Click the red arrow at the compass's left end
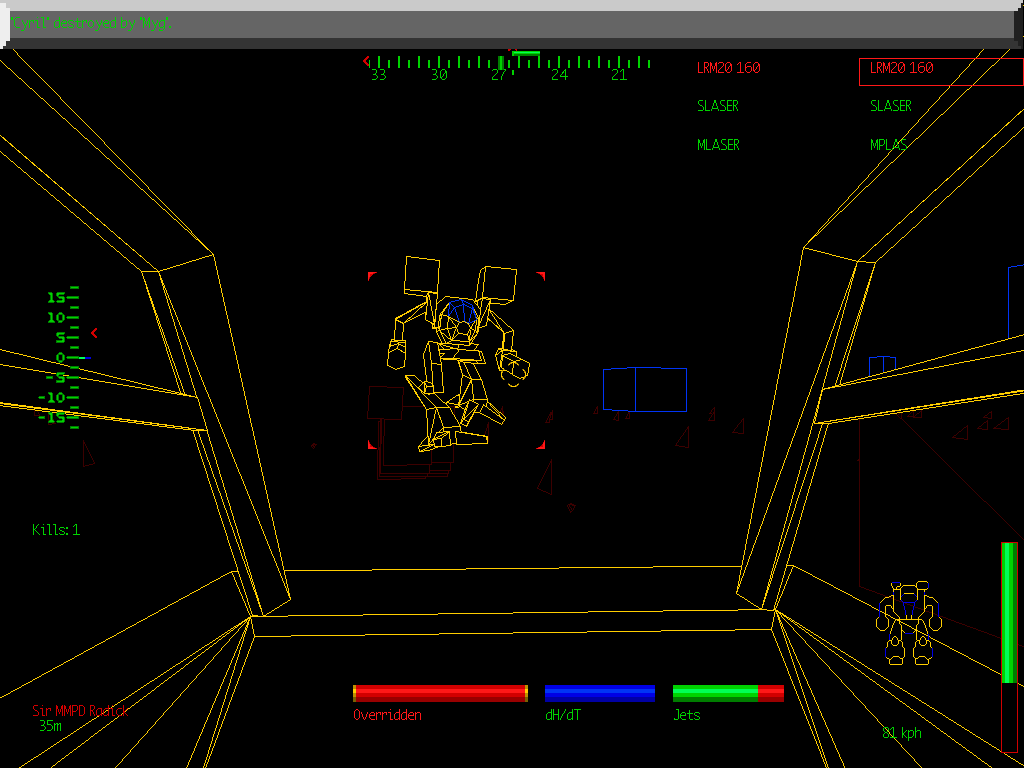 coord(367,61)
